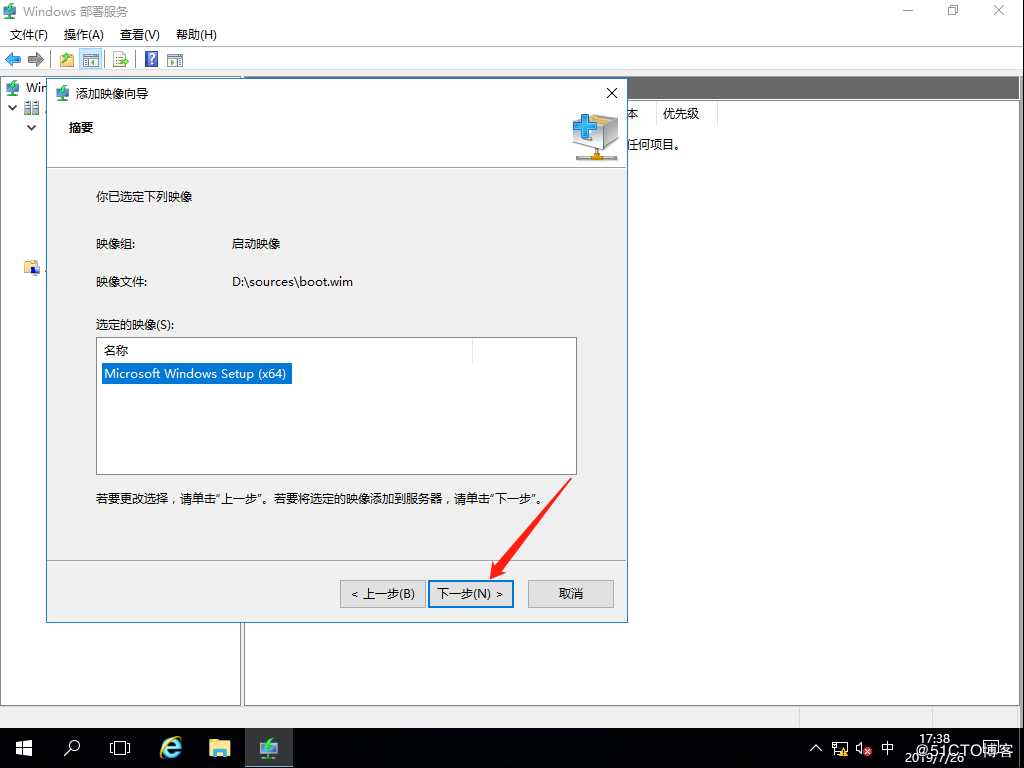Open Task View on the taskbar
The height and width of the screenshot is (768, 1024).
pos(120,748)
